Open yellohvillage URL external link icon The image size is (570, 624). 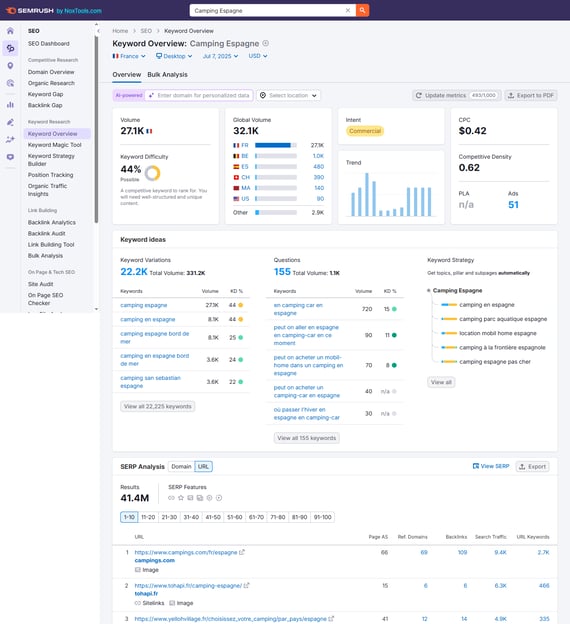pos(331,619)
